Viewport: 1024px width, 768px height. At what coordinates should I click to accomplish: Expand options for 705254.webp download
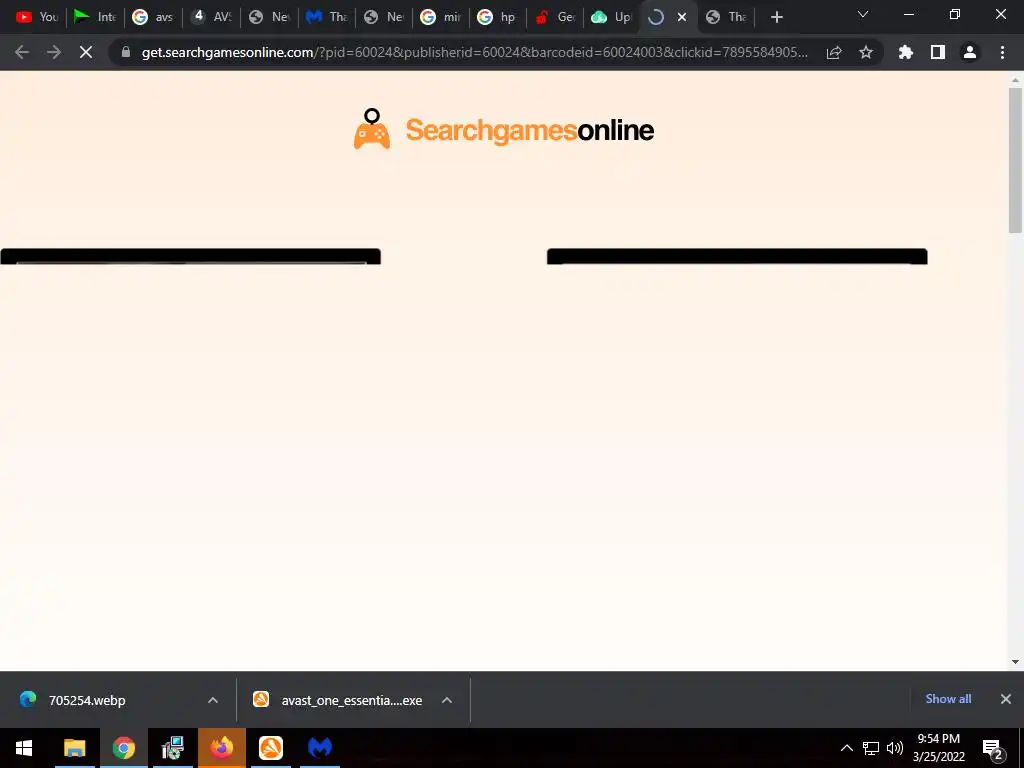[x=213, y=700]
